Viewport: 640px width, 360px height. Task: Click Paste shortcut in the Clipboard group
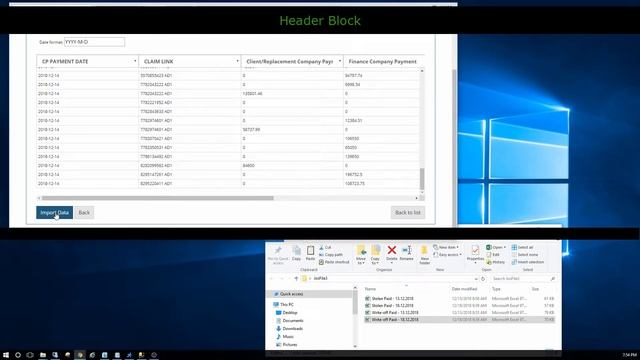pyautogui.click(x=334, y=262)
